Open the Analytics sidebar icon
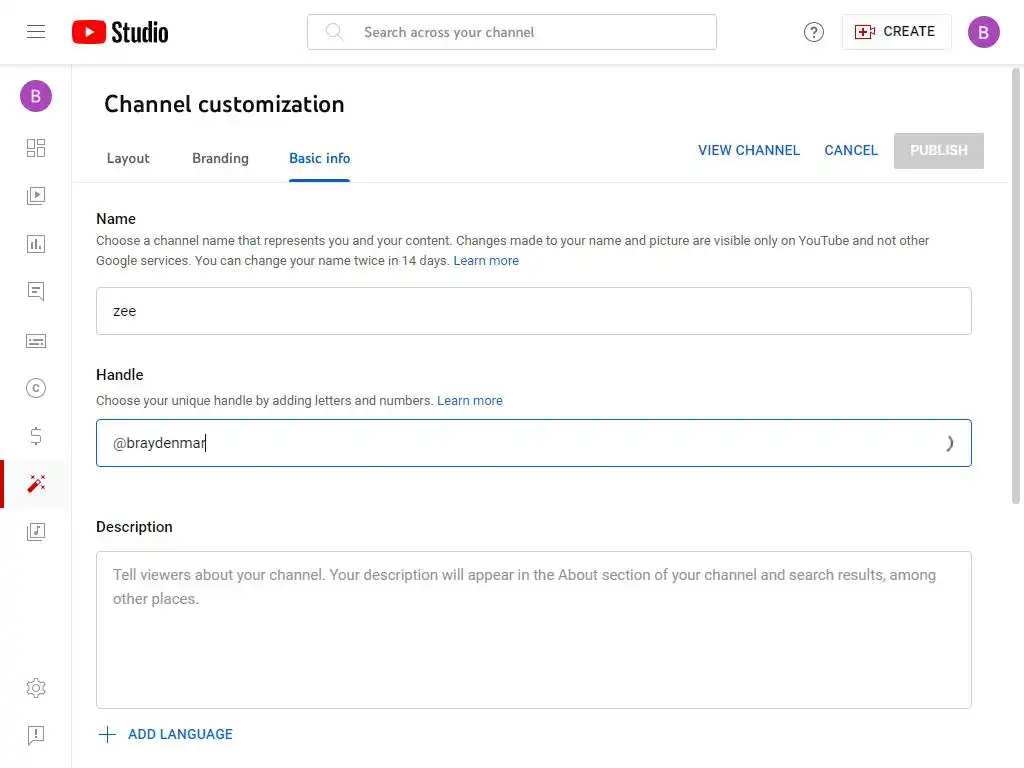Screen dimensions: 1024x768 [36, 244]
